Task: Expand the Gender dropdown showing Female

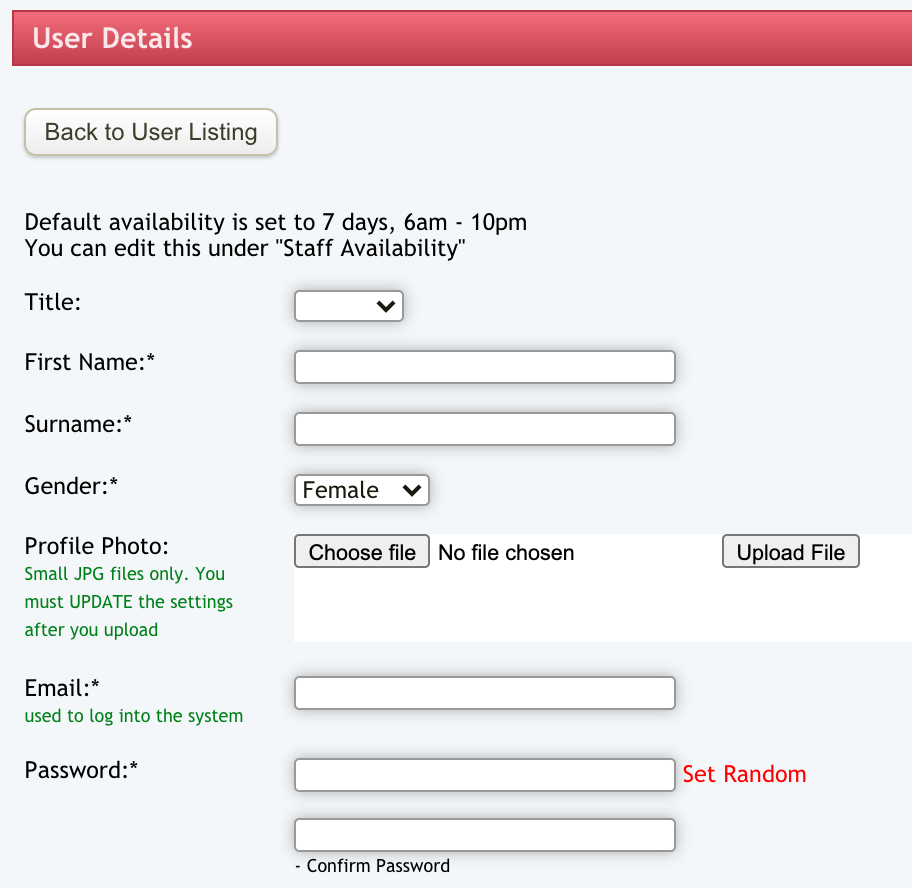Action: (361, 490)
